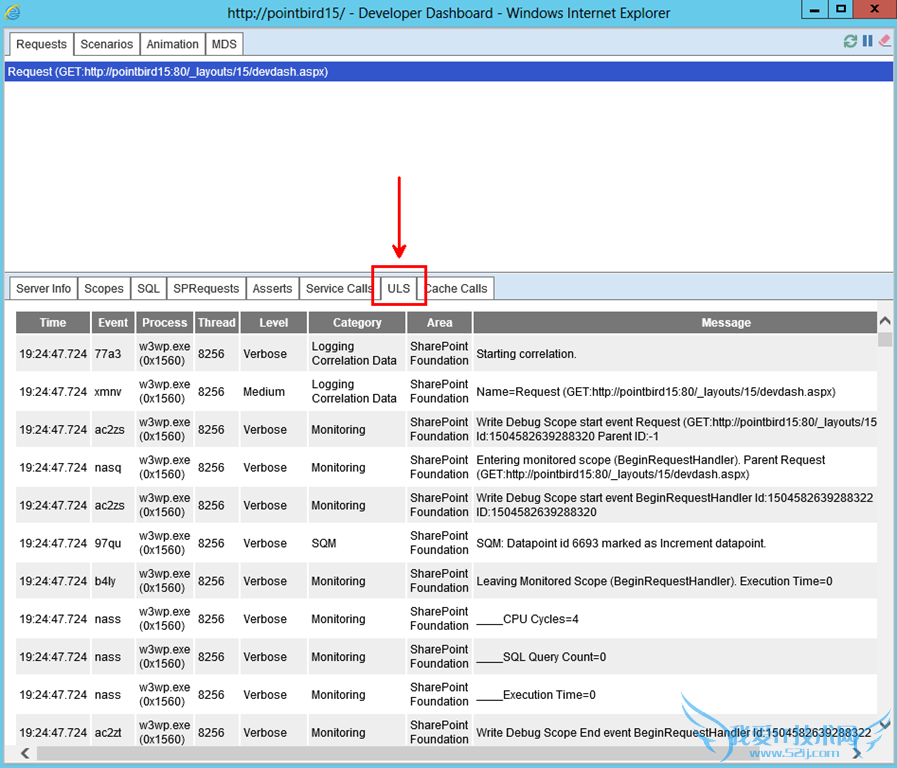Open the Cache Calls tab
The image size is (897, 768).
(x=456, y=288)
